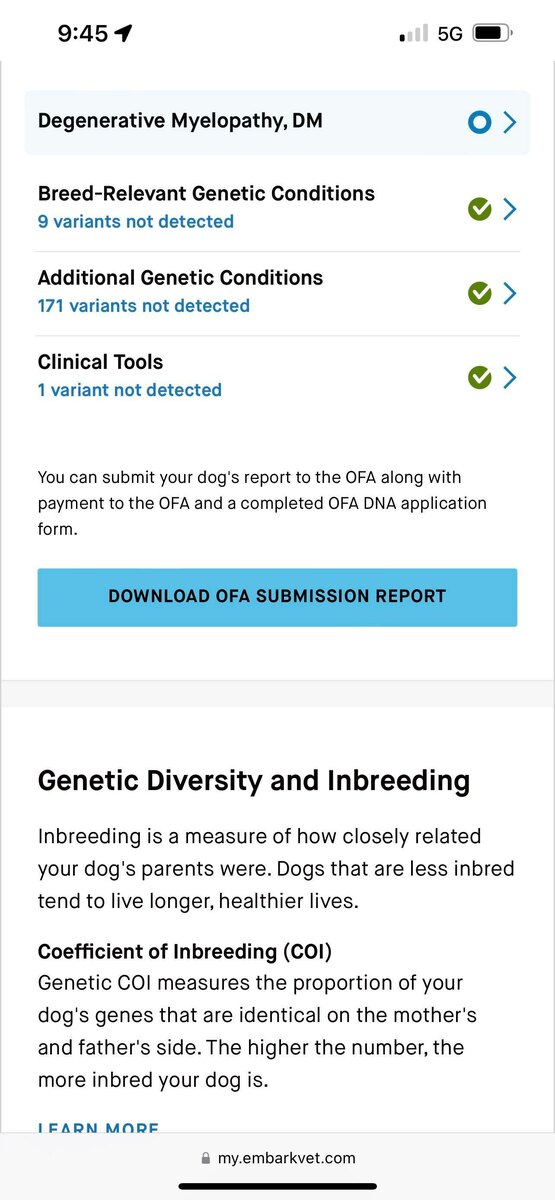
Task: Expand Breed-Relevant Genetic Conditions chevron
Action: click(x=510, y=209)
